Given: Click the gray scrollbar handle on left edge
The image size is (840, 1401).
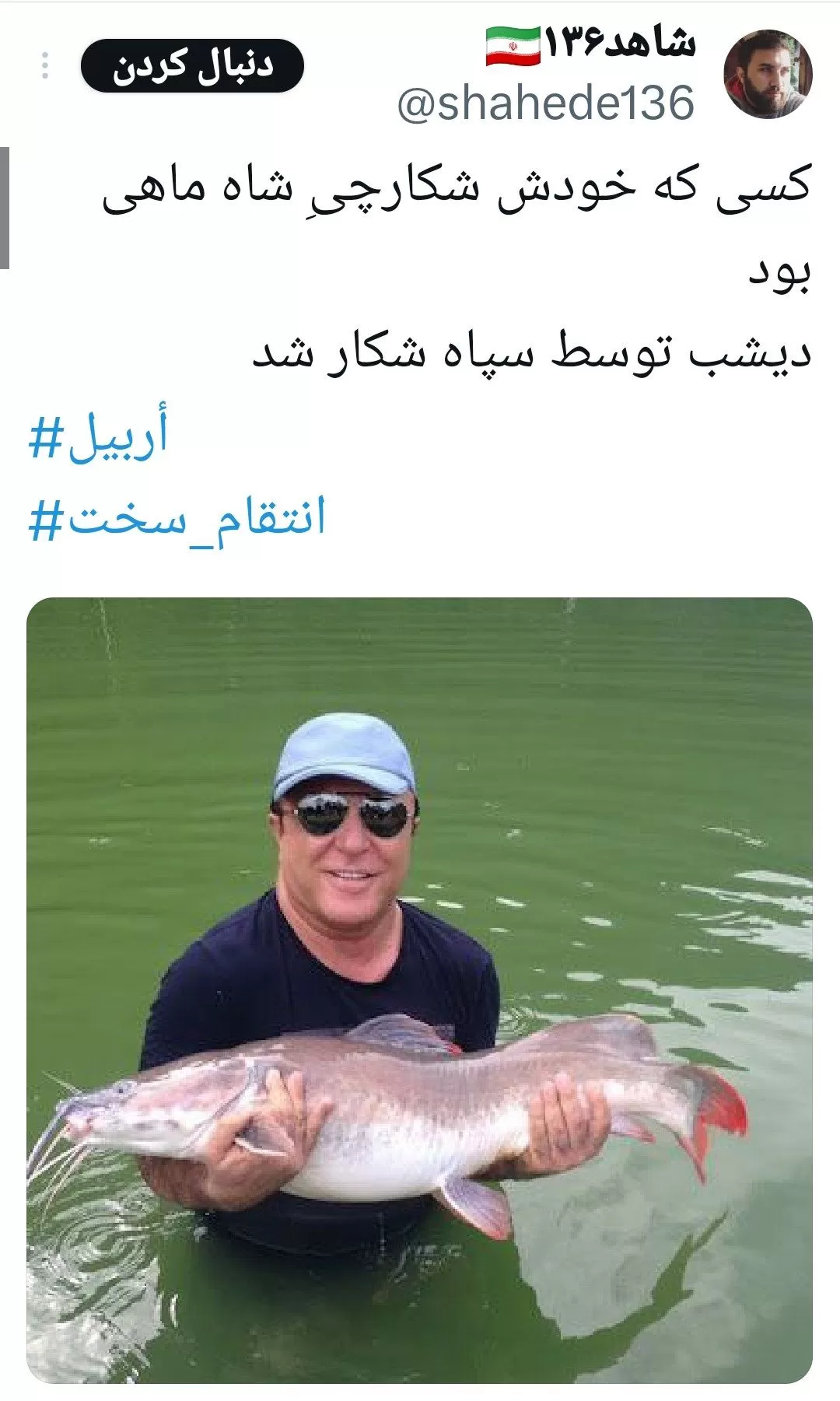Looking at the screenshot, I should (5, 208).
